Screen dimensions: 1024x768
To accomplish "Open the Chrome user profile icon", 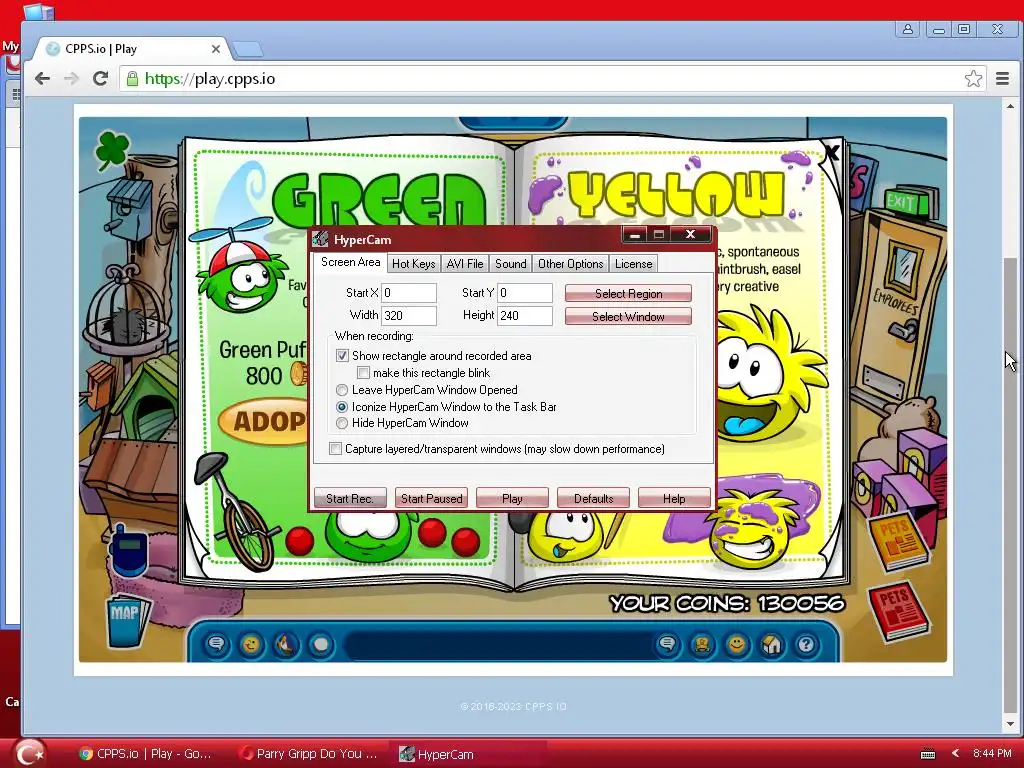I will click(x=908, y=29).
